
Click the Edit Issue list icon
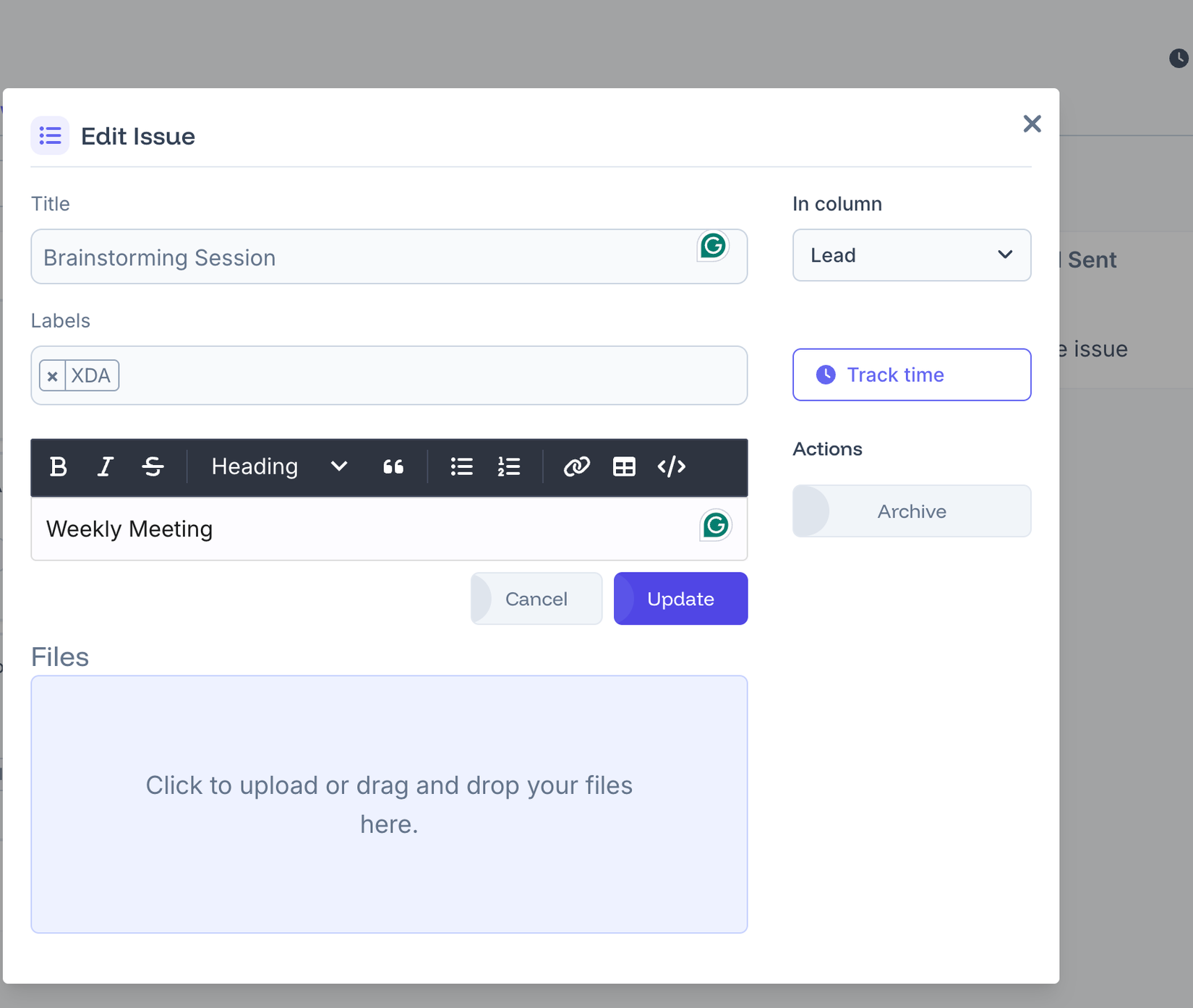(x=49, y=135)
